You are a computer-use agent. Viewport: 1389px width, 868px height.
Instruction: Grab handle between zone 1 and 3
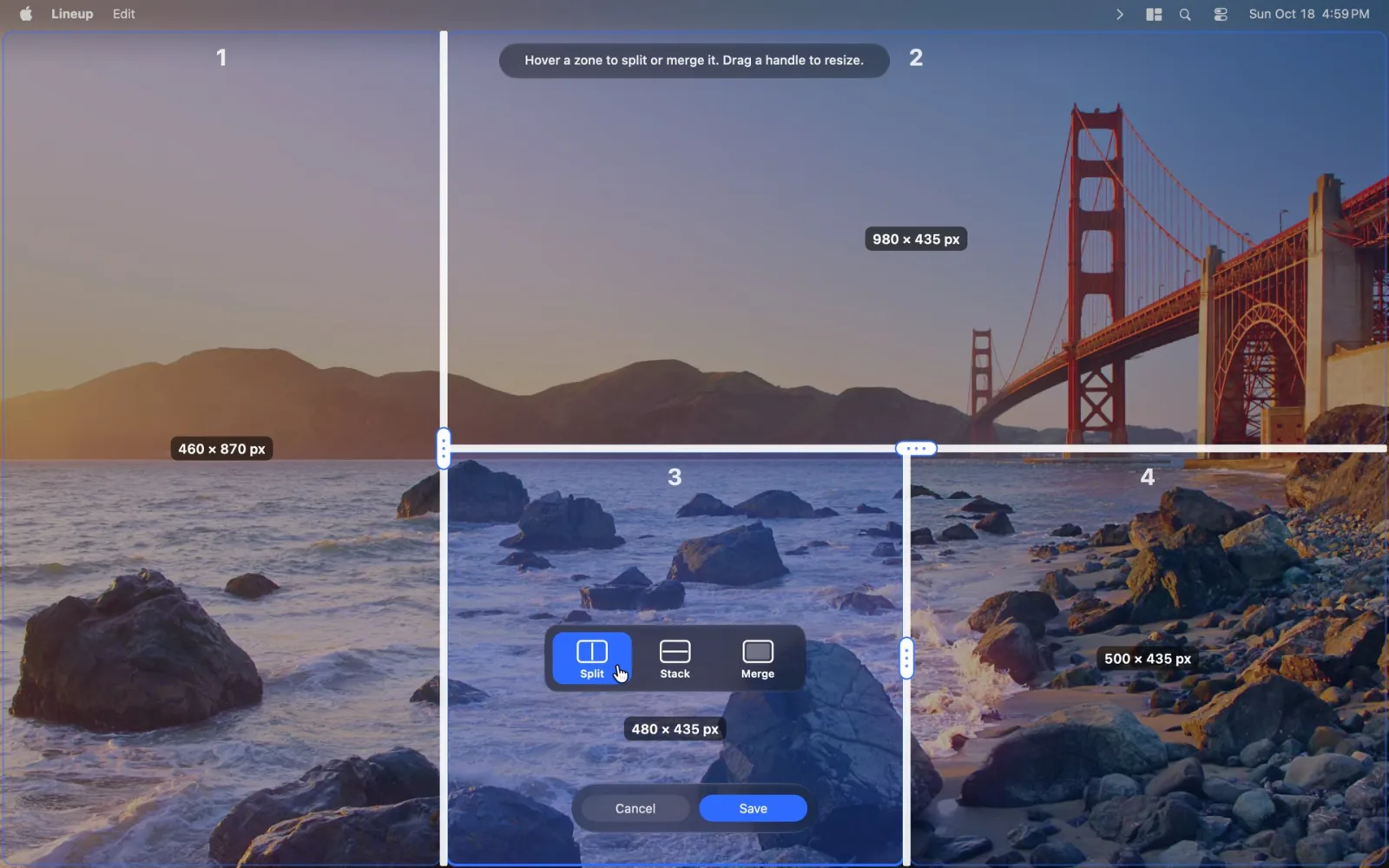point(444,449)
